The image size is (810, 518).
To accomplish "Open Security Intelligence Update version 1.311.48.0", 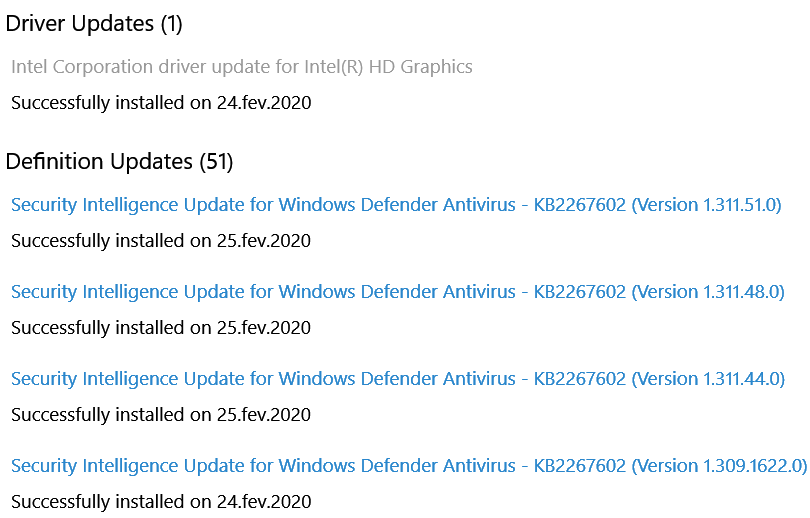I will [395, 292].
